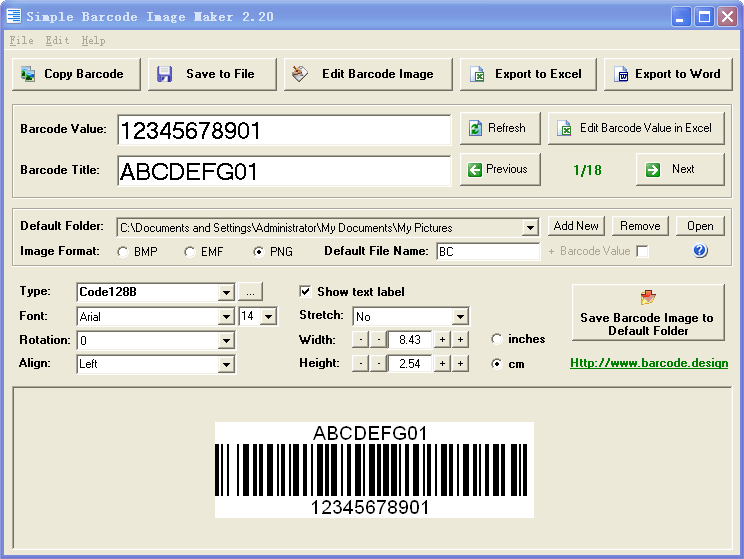Viewport: 744px width, 559px height.
Task: Open the Edit menu
Action: pyautogui.click(x=57, y=41)
